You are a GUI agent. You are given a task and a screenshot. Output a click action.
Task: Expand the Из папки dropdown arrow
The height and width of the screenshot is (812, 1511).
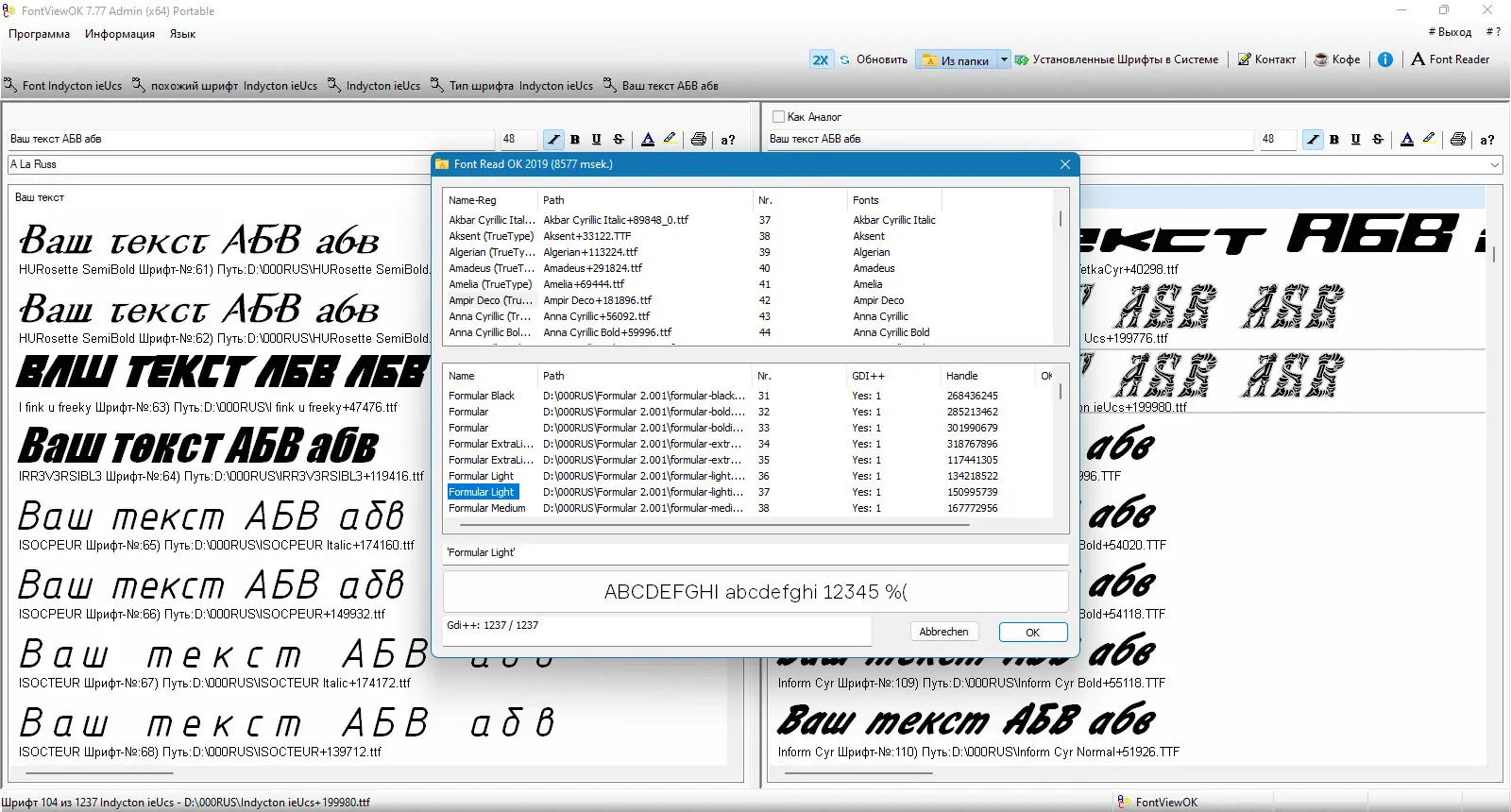pos(1004,59)
